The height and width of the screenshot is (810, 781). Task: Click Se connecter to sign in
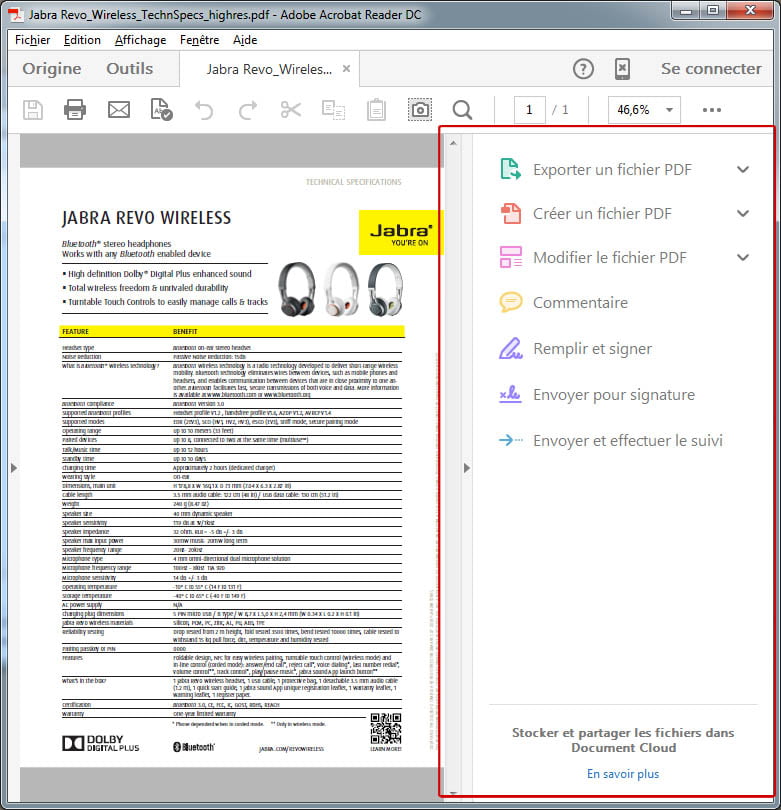[x=711, y=69]
